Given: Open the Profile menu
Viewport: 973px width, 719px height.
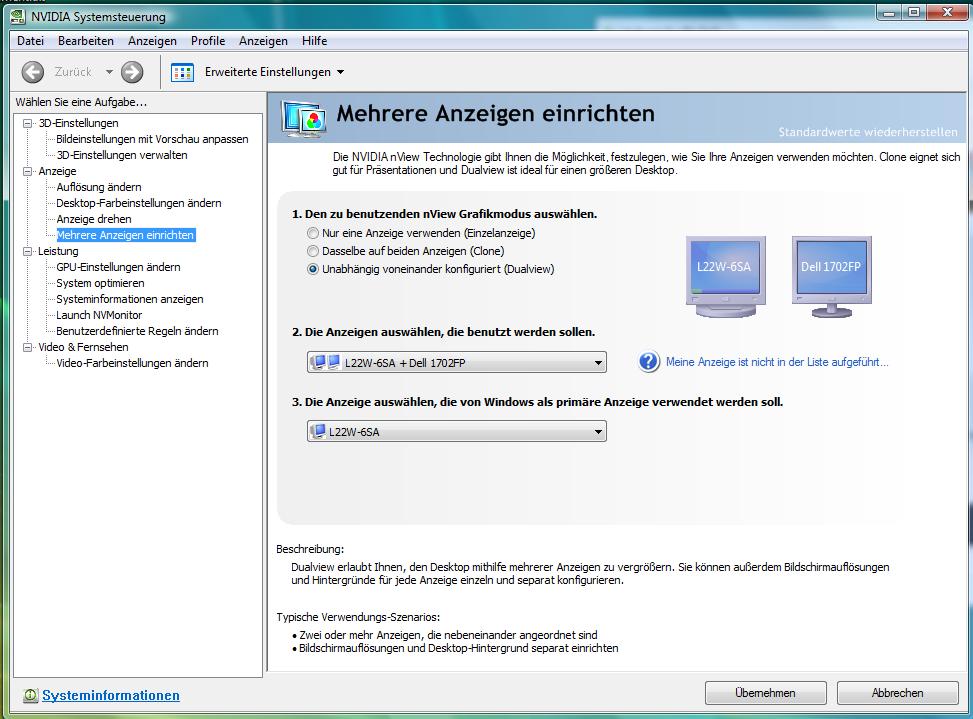Looking at the screenshot, I should click(x=208, y=41).
